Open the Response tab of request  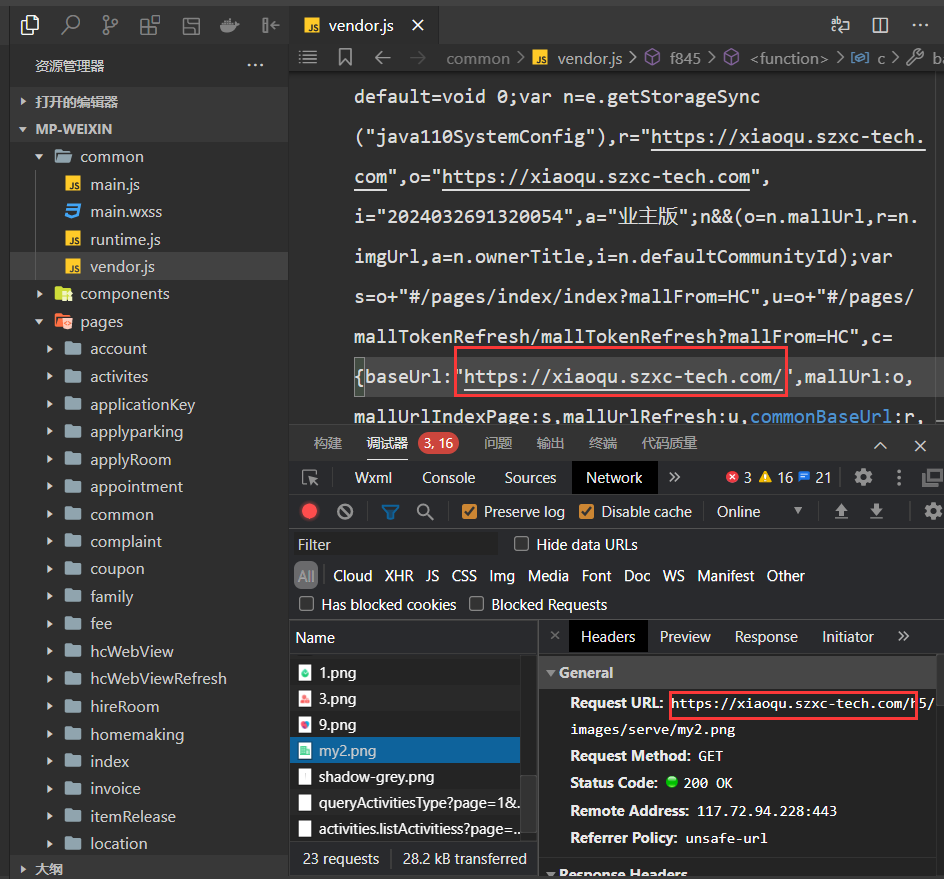pyautogui.click(x=766, y=637)
